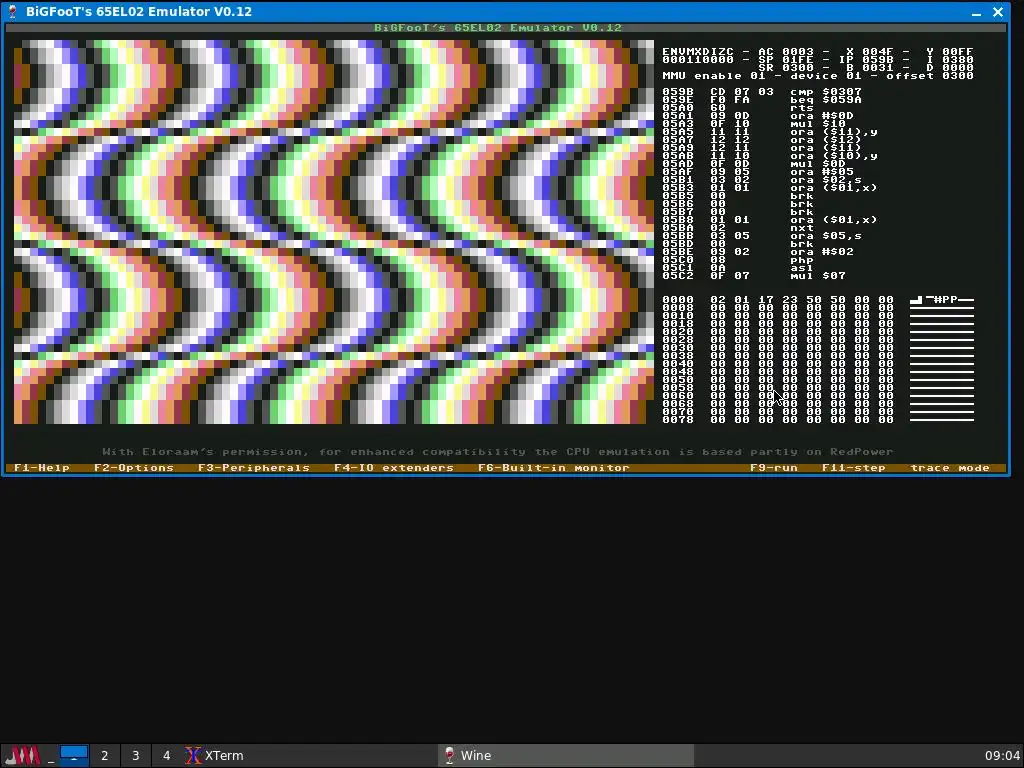Open the F4-IO extenders menu
1024x768 pixels.
pyautogui.click(x=394, y=468)
